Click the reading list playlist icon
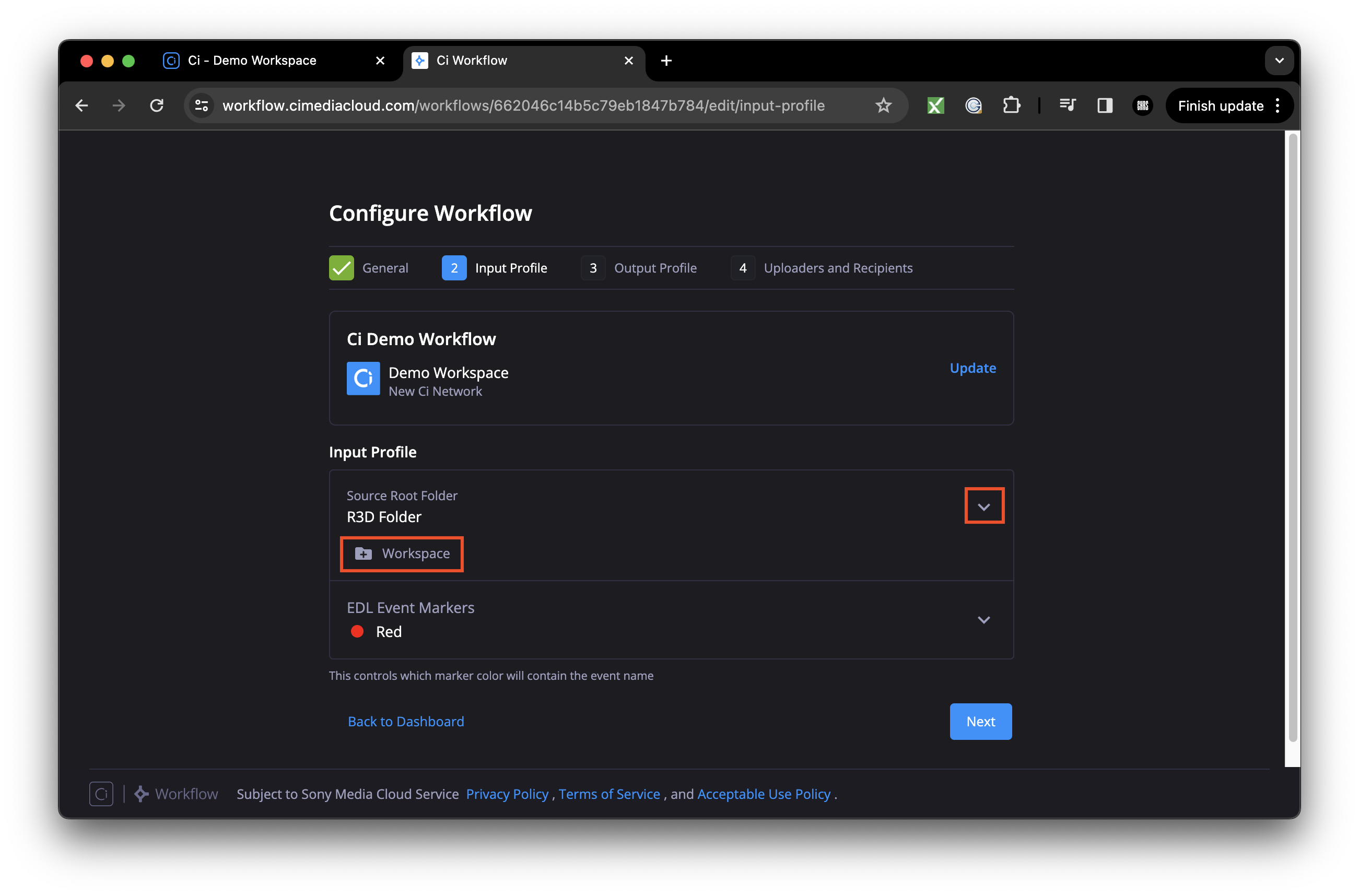1359x896 pixels. (1068, 105)
